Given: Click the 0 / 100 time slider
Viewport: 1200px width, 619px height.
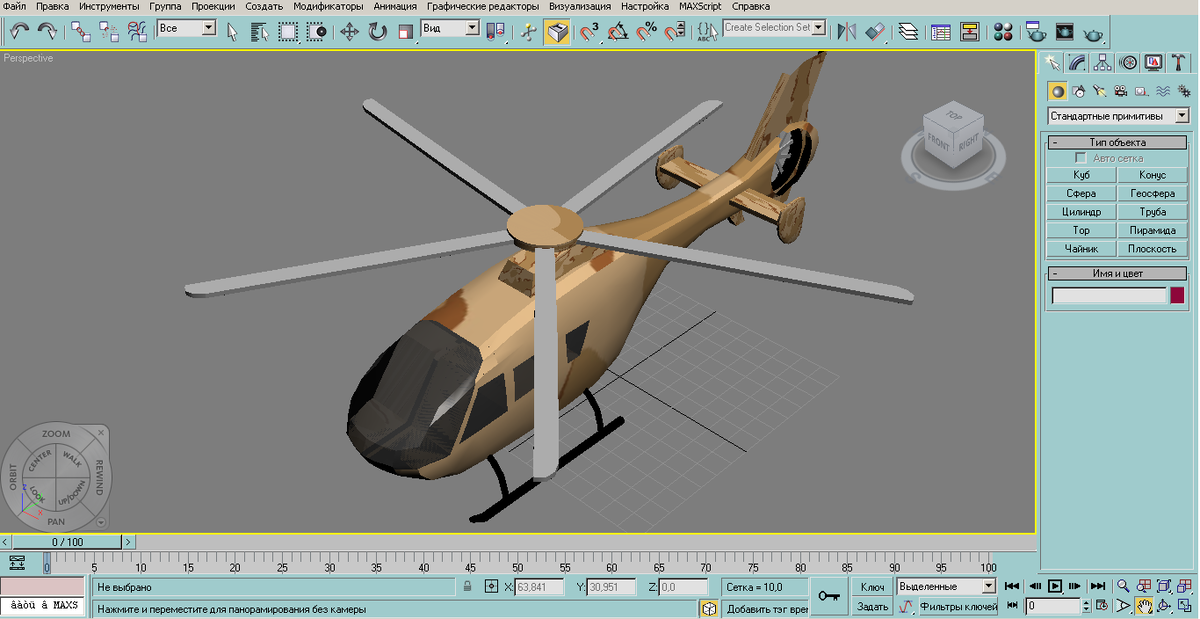Looking at the screenshot, I should pos(68,542).
